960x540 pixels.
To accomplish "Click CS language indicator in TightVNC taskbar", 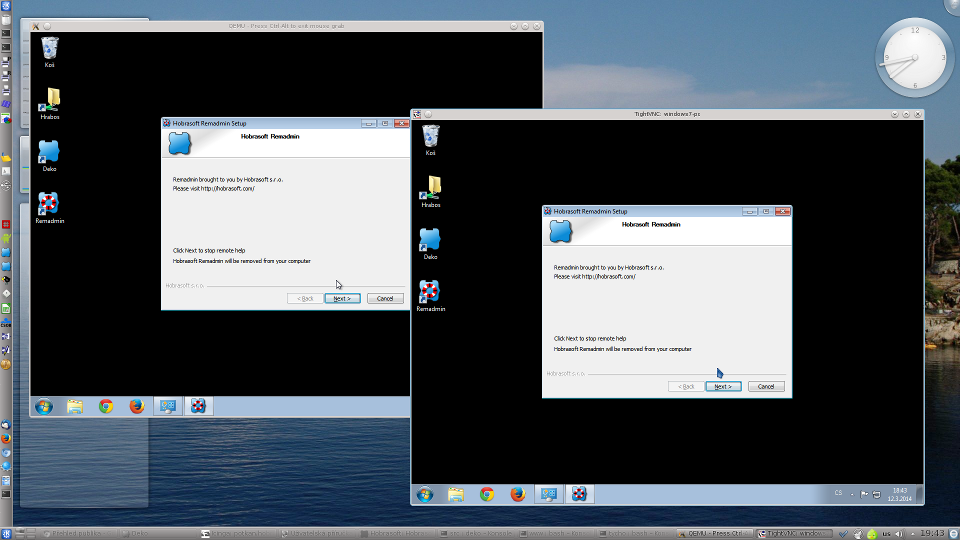I will tap(838, 493).
